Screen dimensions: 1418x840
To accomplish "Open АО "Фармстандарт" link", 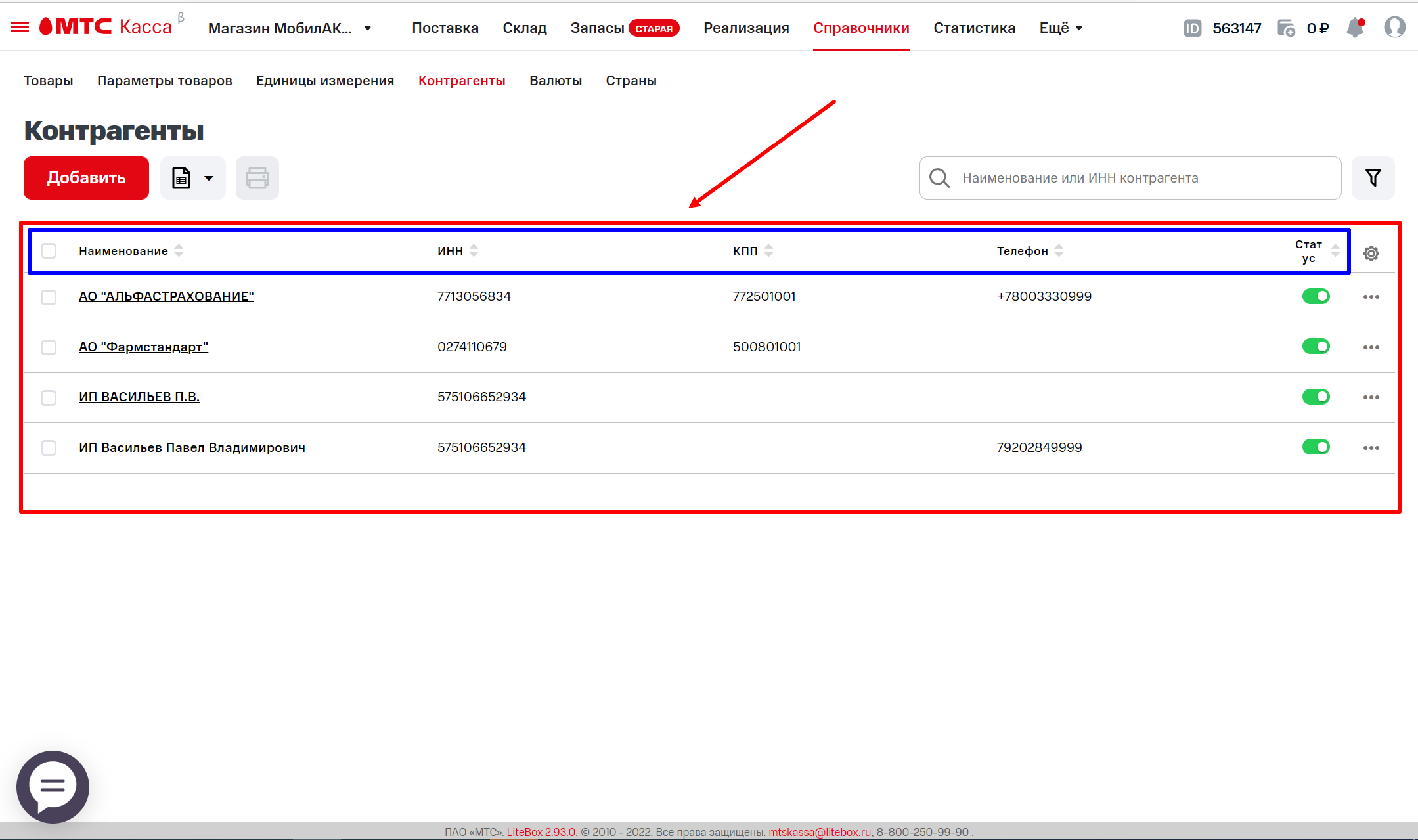I will (143, 347).
